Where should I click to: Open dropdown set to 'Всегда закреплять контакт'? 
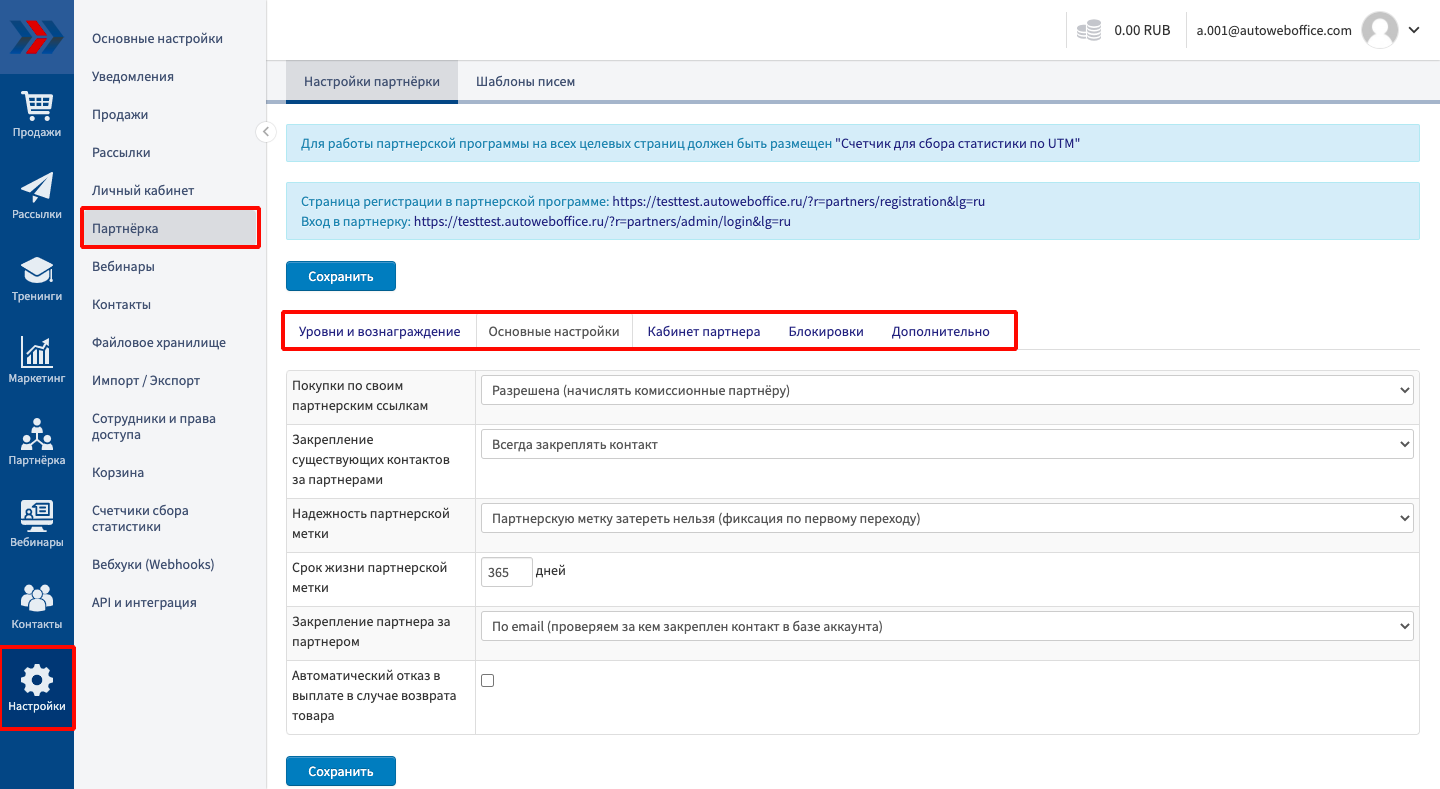(x=946, y=444)
